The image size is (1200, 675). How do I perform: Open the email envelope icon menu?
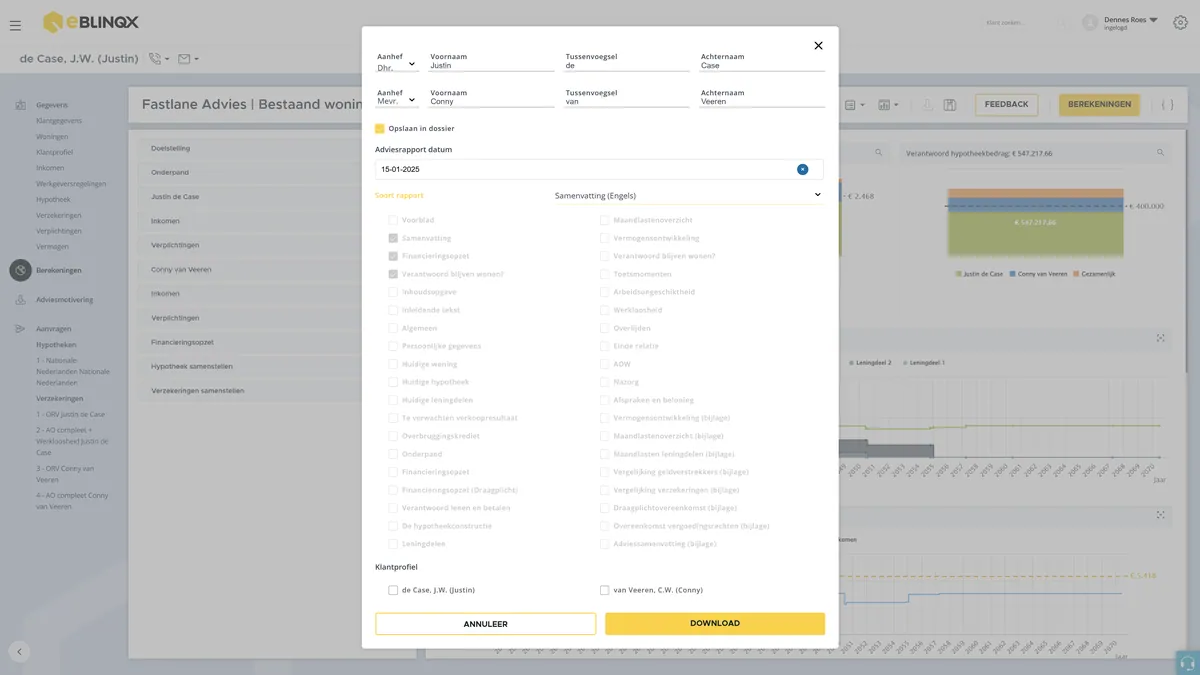(x=188, y=59)
